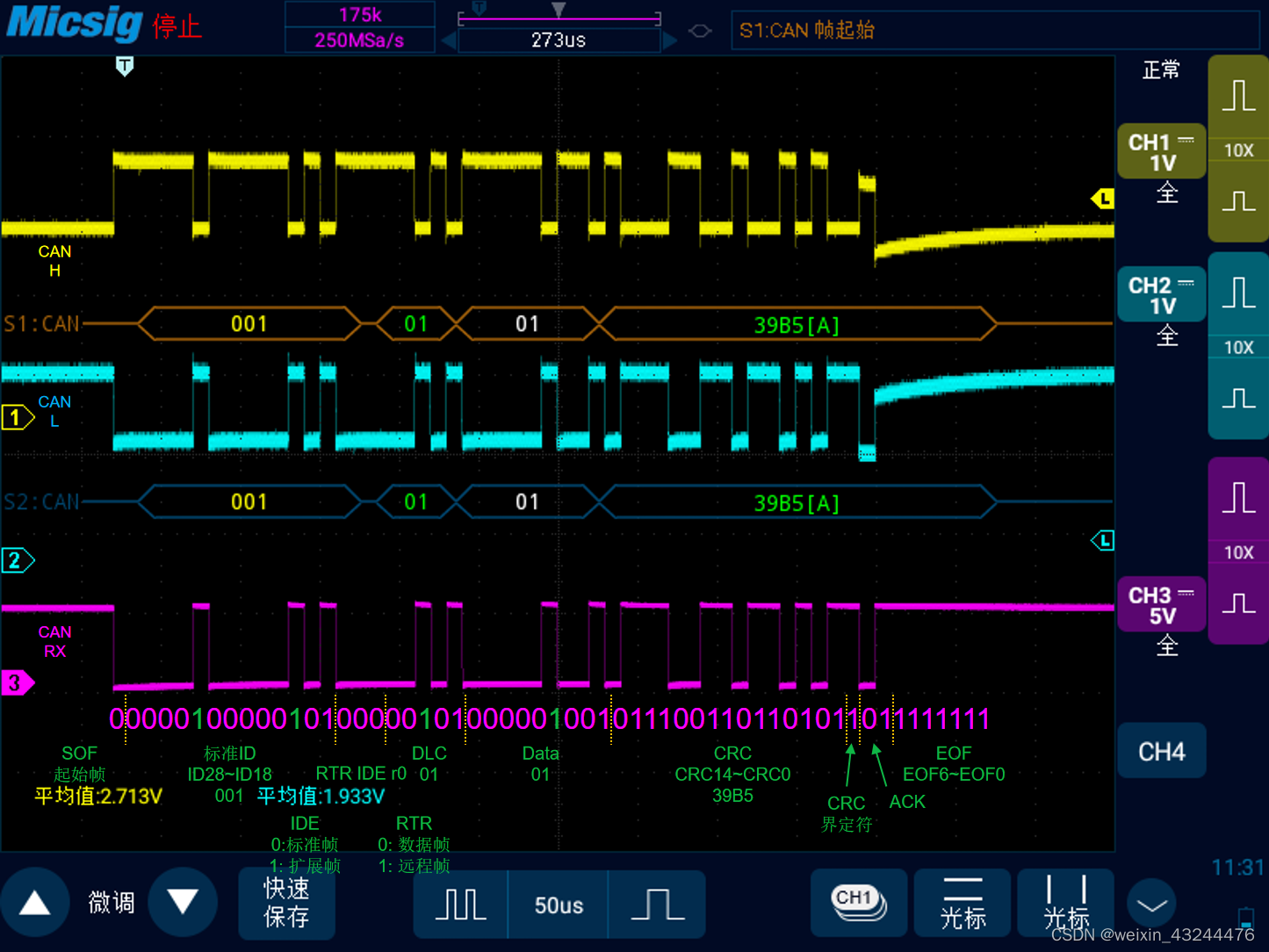
Task: Tap the fine-tune down arrow button
Action: pyautogui.click(x=183, y=903)
